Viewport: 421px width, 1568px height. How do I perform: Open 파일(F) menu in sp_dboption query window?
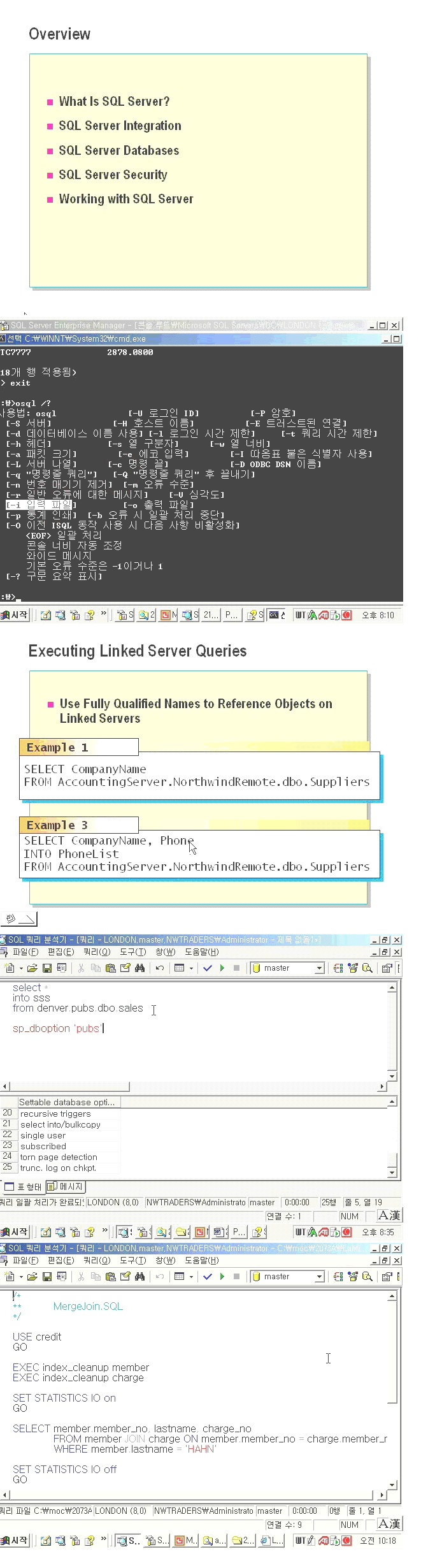coord(25,952)
